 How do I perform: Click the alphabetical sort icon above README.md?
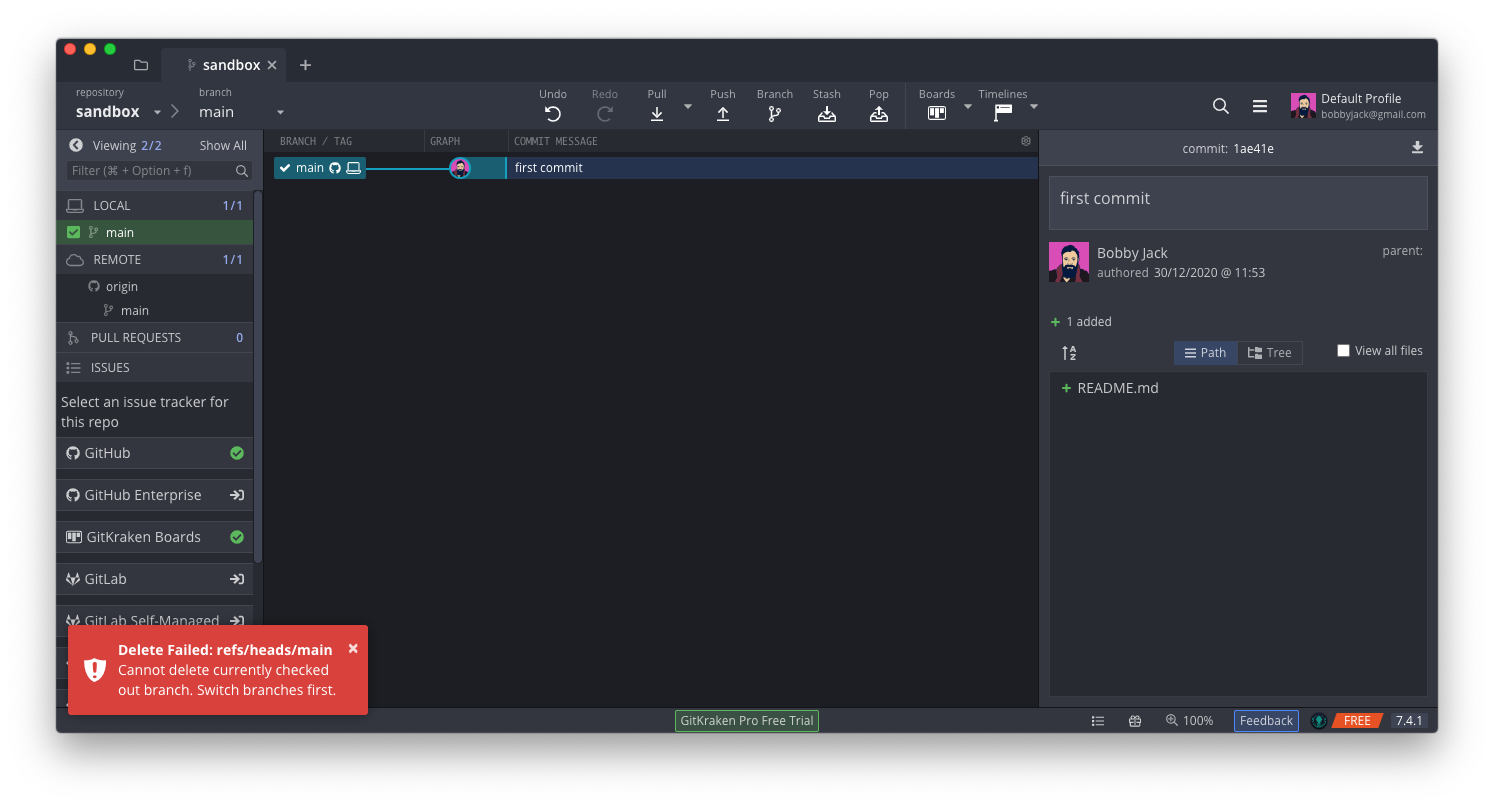(1068, 352)
